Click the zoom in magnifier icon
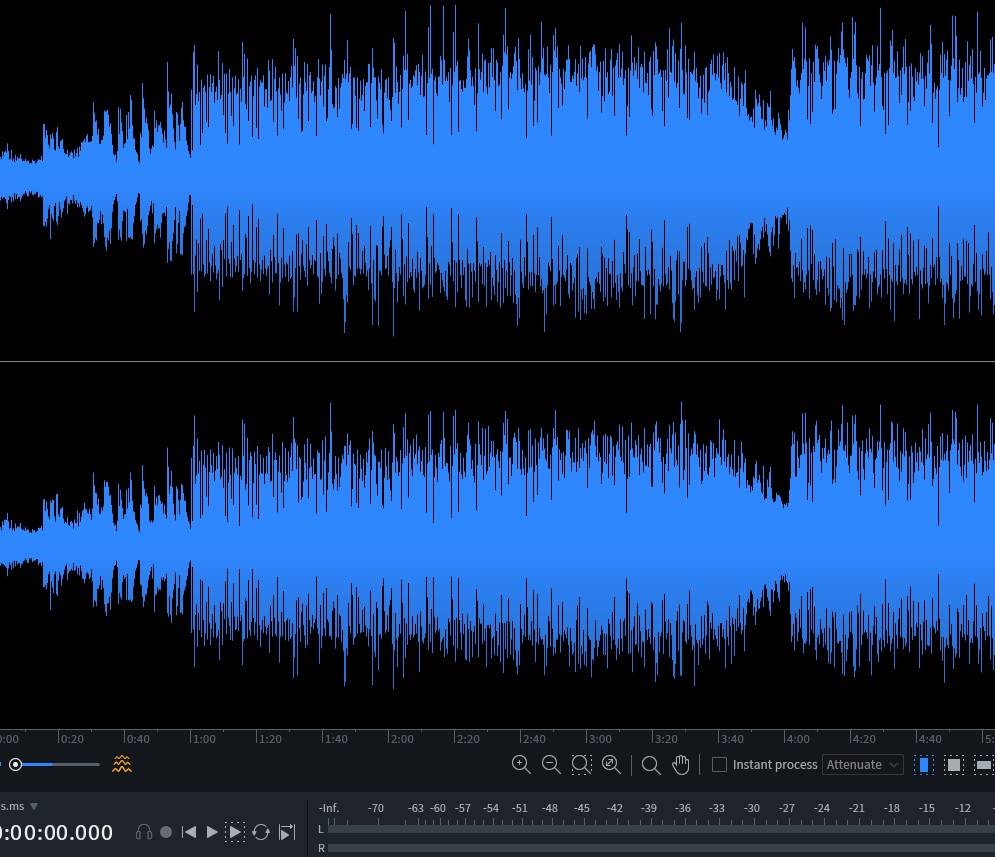Image resolution: width=995 pixels, height=857 pixels. click(521, 765)
